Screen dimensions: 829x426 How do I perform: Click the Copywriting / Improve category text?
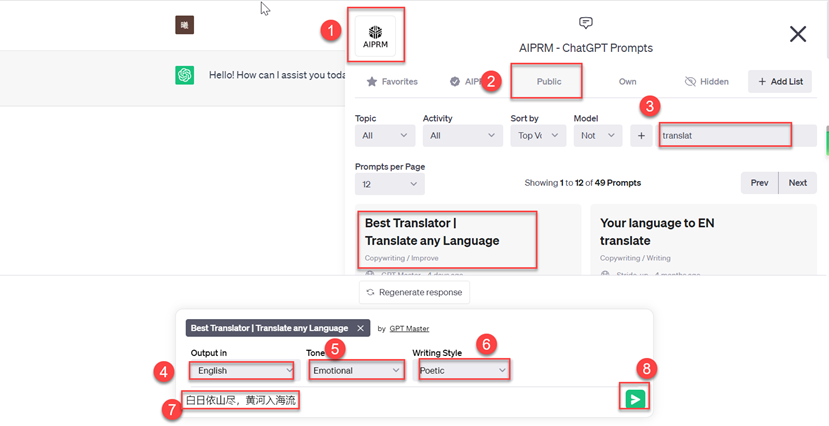pos(401,258)
